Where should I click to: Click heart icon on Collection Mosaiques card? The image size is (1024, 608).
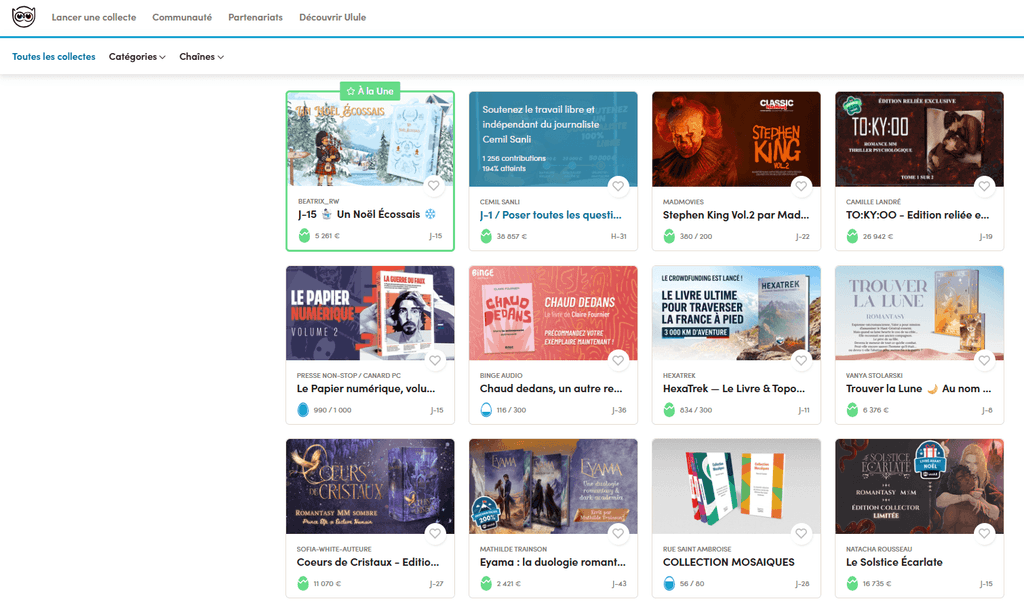pos(801,534)
